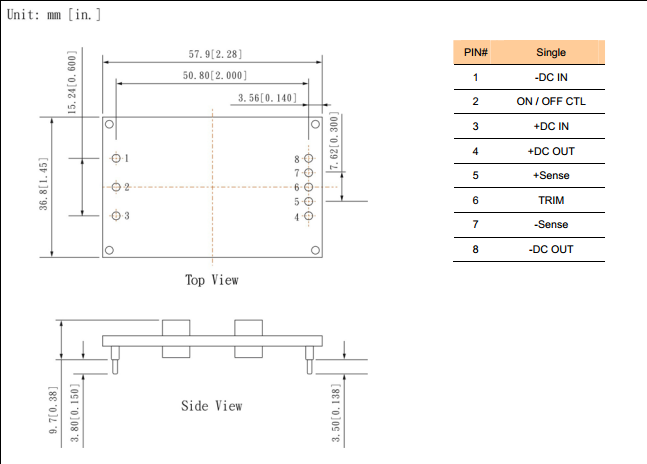
Task: Click the top-left mounting hole of the module
Action: coord(111,125)
